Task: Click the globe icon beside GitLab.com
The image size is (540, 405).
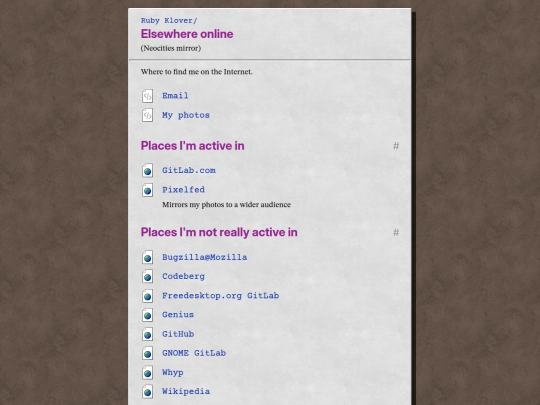Action: coord(147,170)
